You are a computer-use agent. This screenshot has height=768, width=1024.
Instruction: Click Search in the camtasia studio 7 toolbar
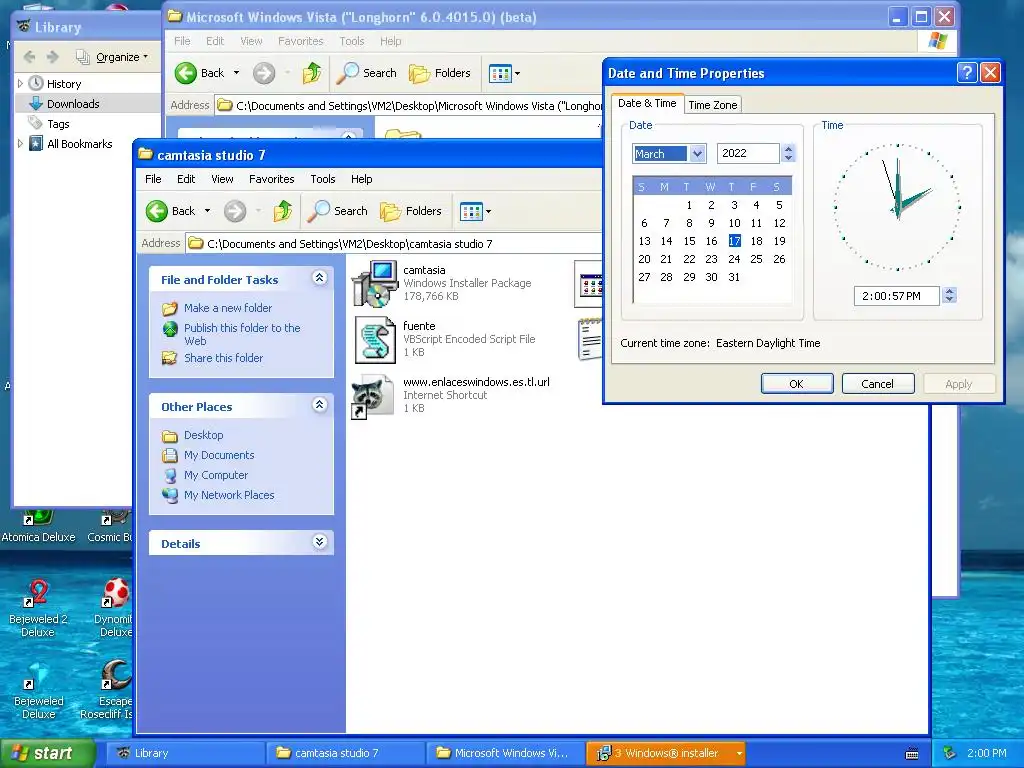pos(338,211)
